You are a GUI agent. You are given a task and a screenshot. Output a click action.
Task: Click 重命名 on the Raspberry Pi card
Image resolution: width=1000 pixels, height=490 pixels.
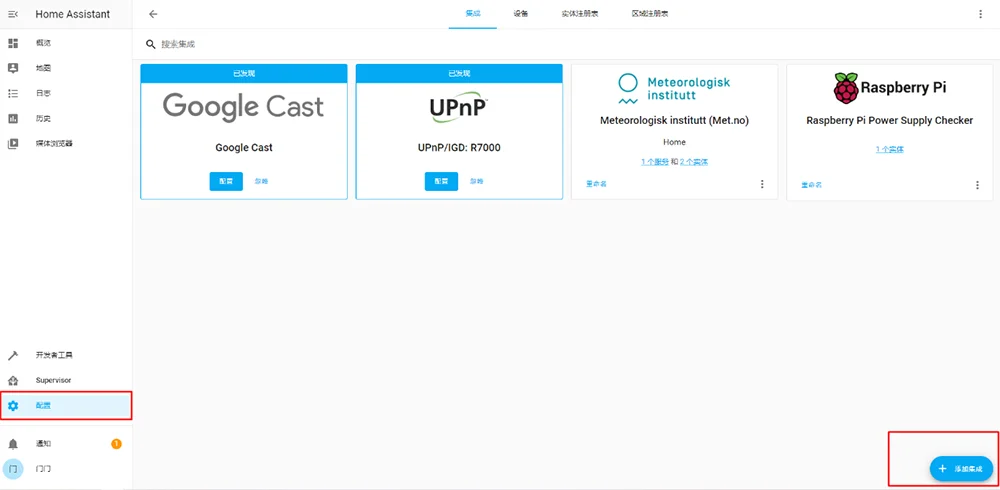click(x=812, y=185)
